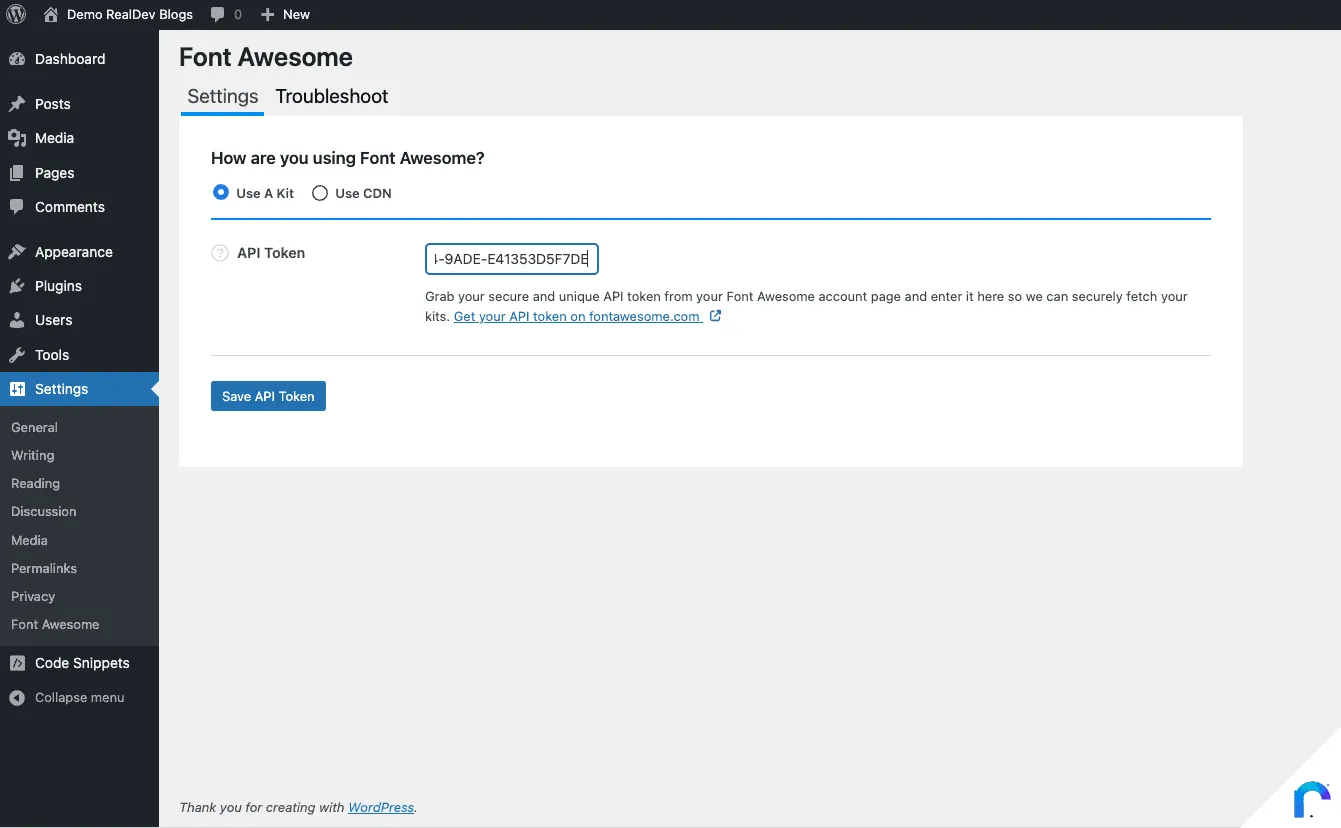Click the Plugins plug icon

(x=17, y=286)
